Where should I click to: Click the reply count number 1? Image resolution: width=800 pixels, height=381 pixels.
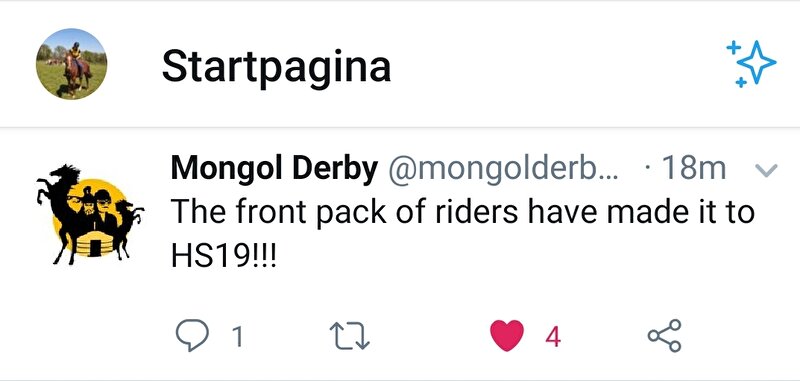point(237,337)
